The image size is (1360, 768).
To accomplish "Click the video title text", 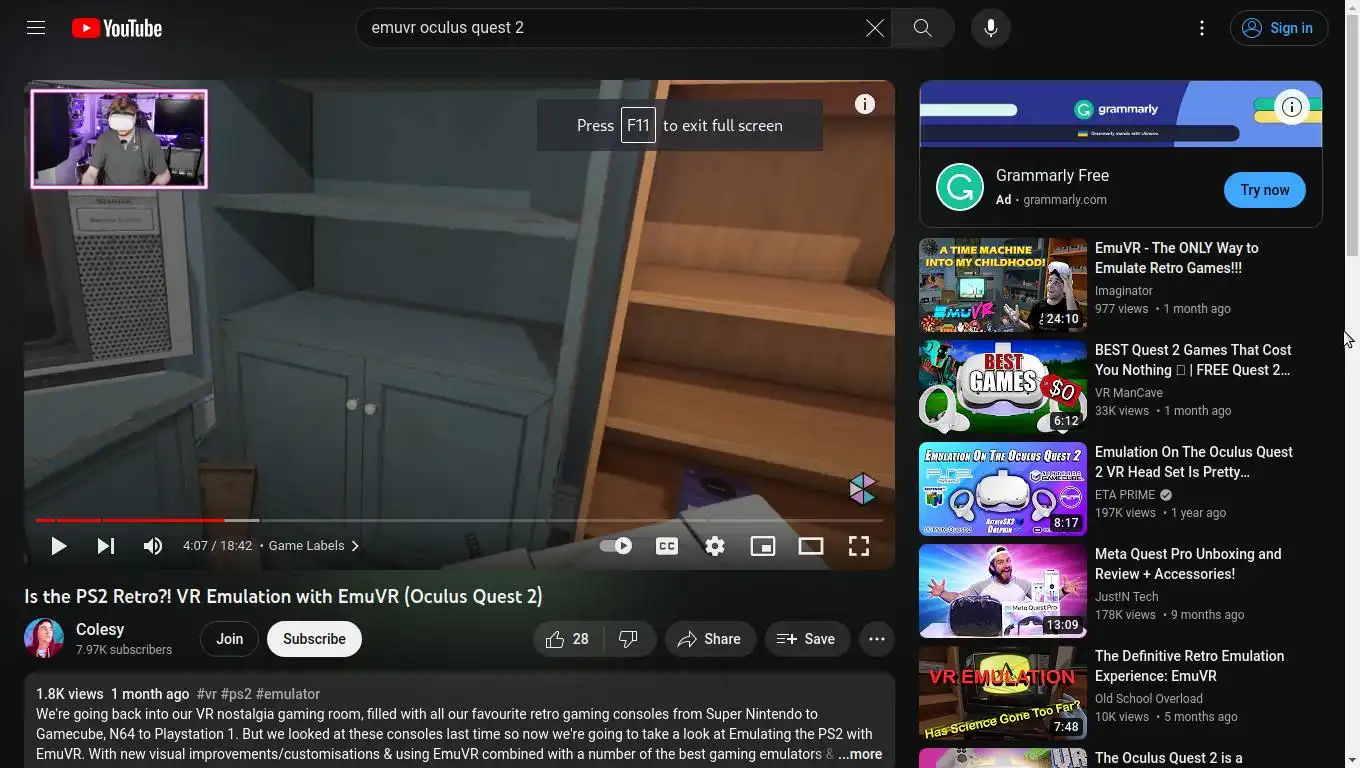I will (x=283, y=597).
